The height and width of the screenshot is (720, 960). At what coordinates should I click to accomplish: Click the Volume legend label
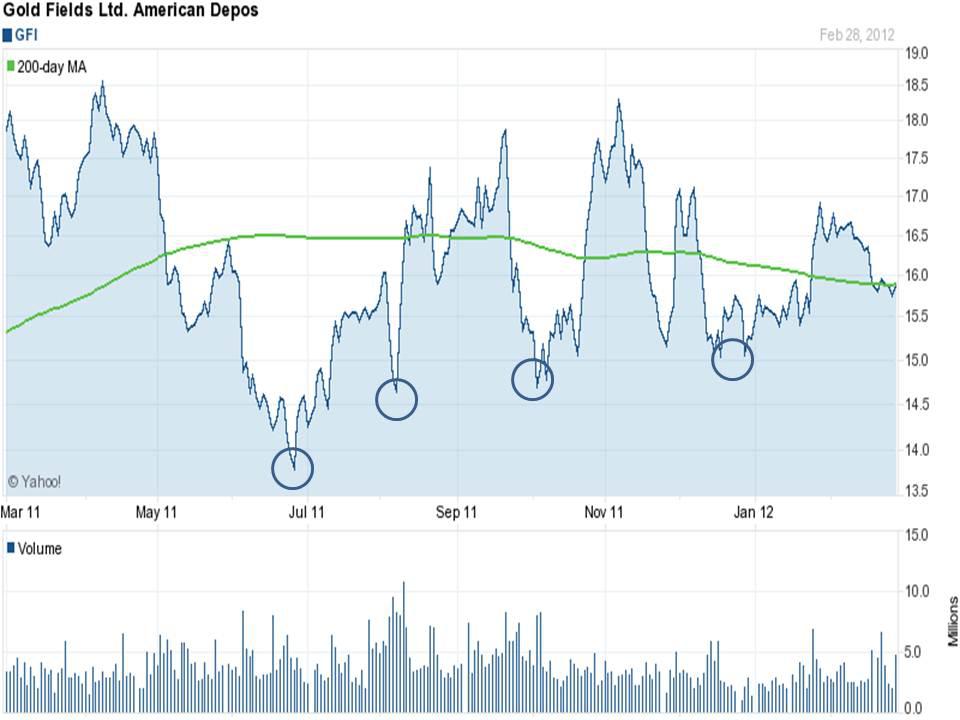40,549
